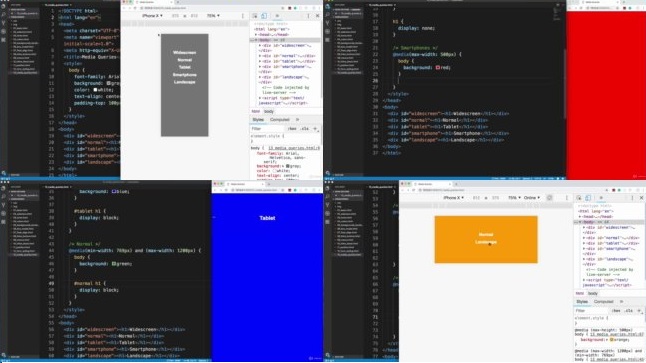Click the rotate icon next to Online dropdown
Image resolution: width=646 pixels, height=363 pixels.
[x=549, y=198]
